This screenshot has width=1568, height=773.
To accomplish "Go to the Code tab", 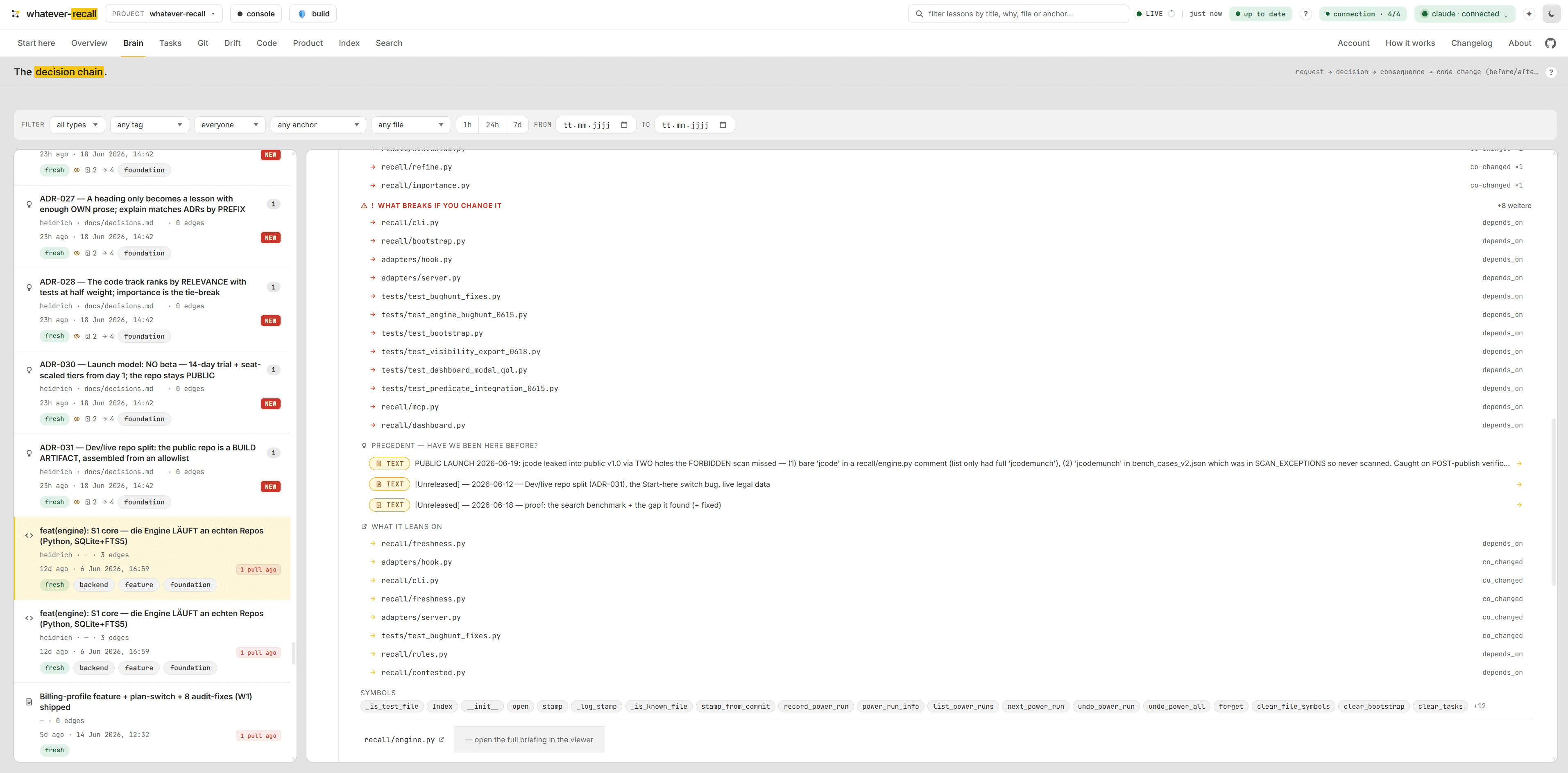I will [267, 43].
